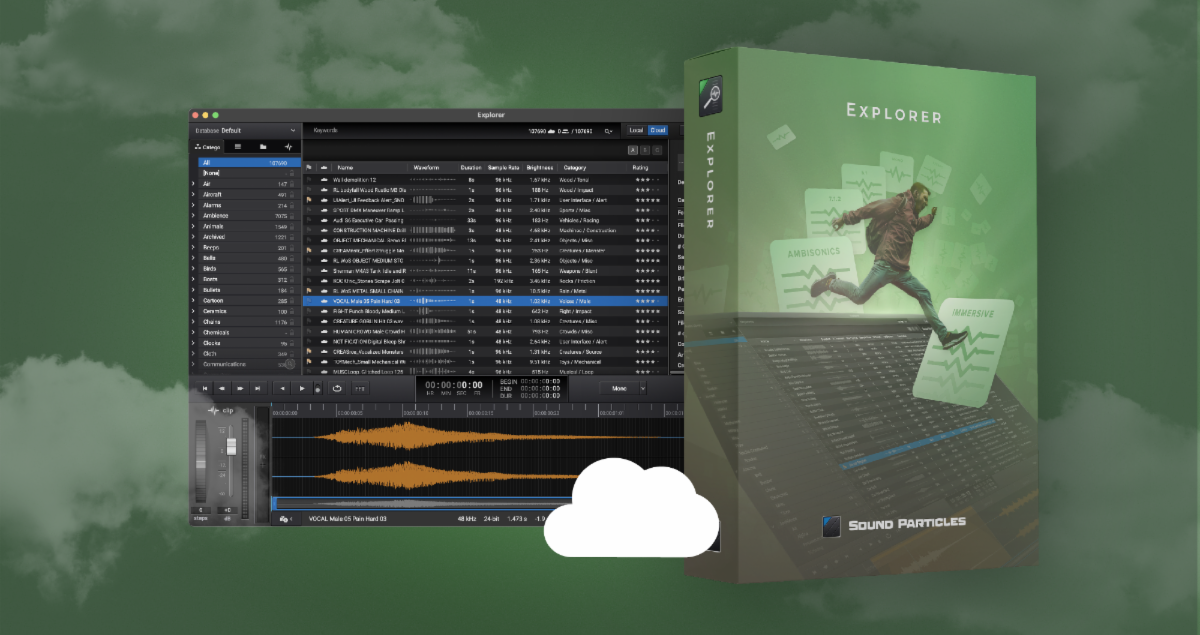Image resolution: width=1200 pixels, height=635 pixels.
Task: Expand the Alarms category
Action: (193, 205)
